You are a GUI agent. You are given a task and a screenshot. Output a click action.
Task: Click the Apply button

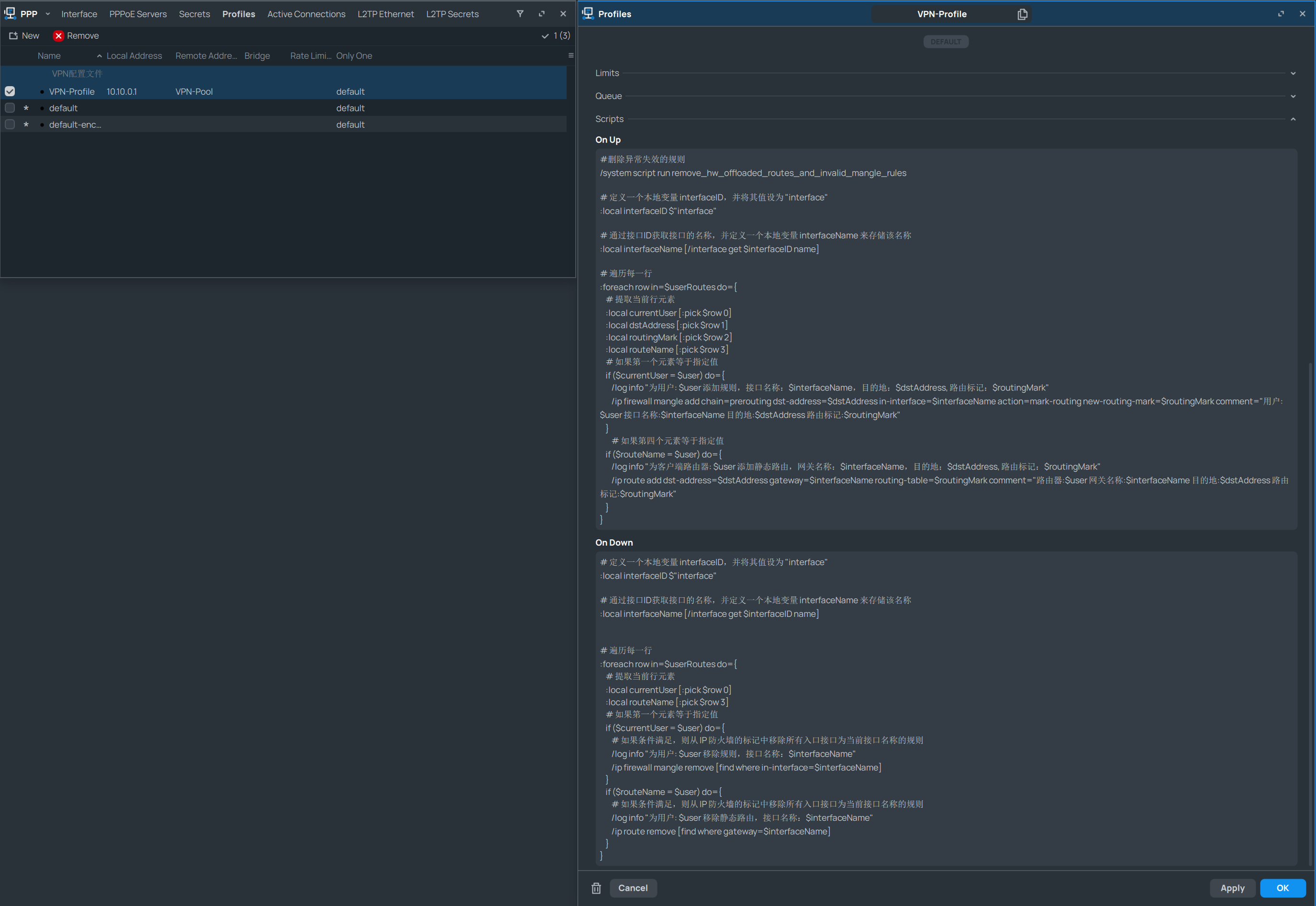coord(1232,888)
